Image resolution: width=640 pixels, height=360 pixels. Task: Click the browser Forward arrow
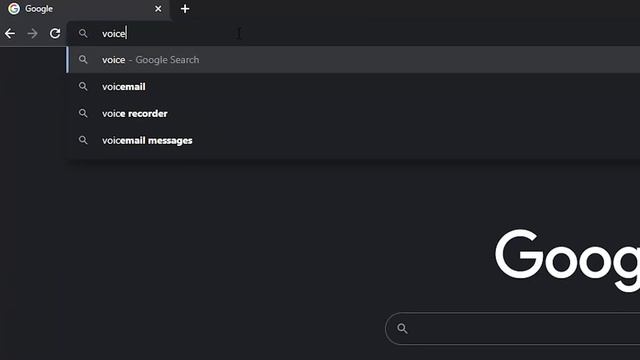[x=32, y=33]
